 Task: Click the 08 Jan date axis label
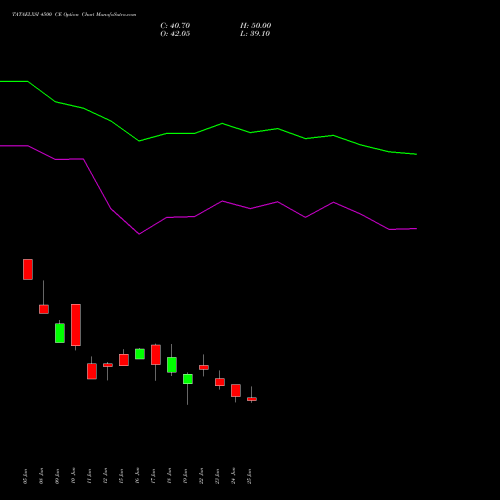click(42, 476)
